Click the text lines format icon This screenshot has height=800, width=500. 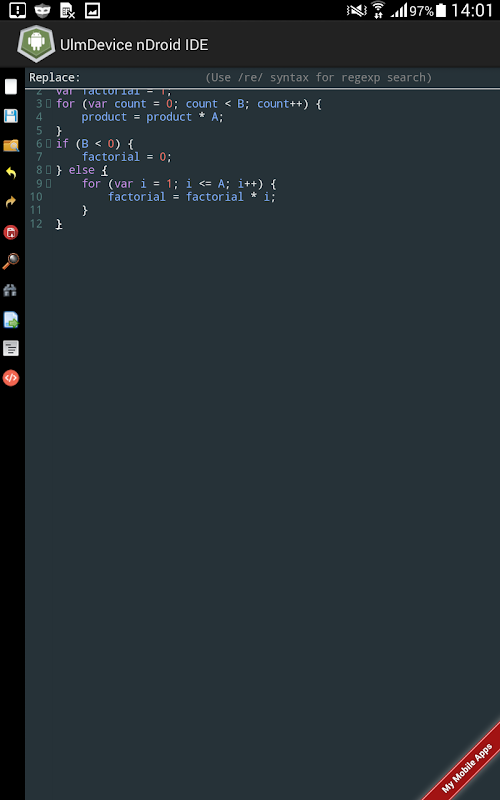[x=11, y=348]
